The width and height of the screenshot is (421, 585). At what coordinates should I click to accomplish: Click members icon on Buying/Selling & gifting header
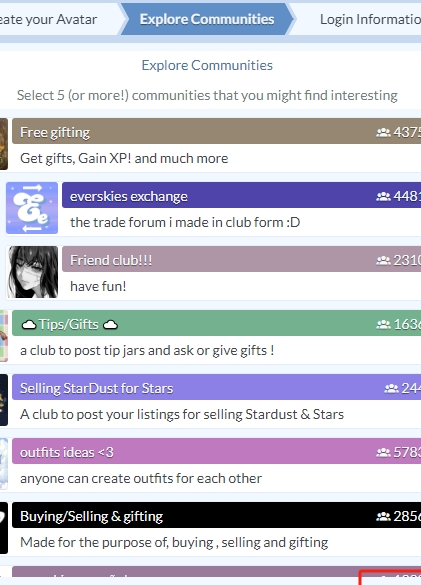click(383, 516)
